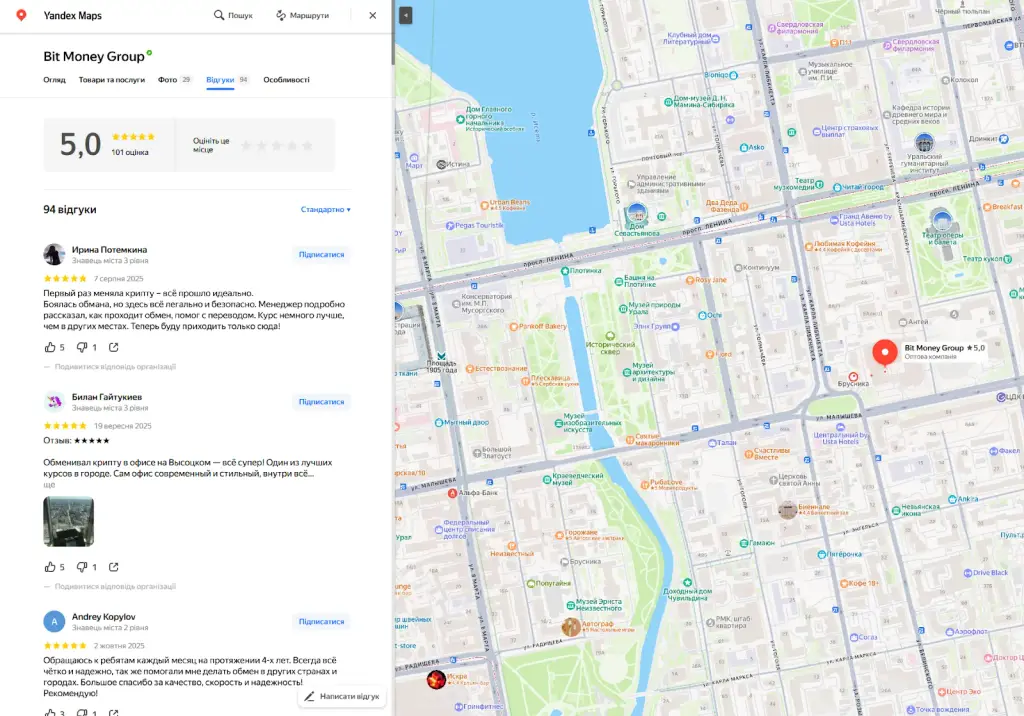Select the Відгуки tab
1024x716 pixels.
[227, 80]
